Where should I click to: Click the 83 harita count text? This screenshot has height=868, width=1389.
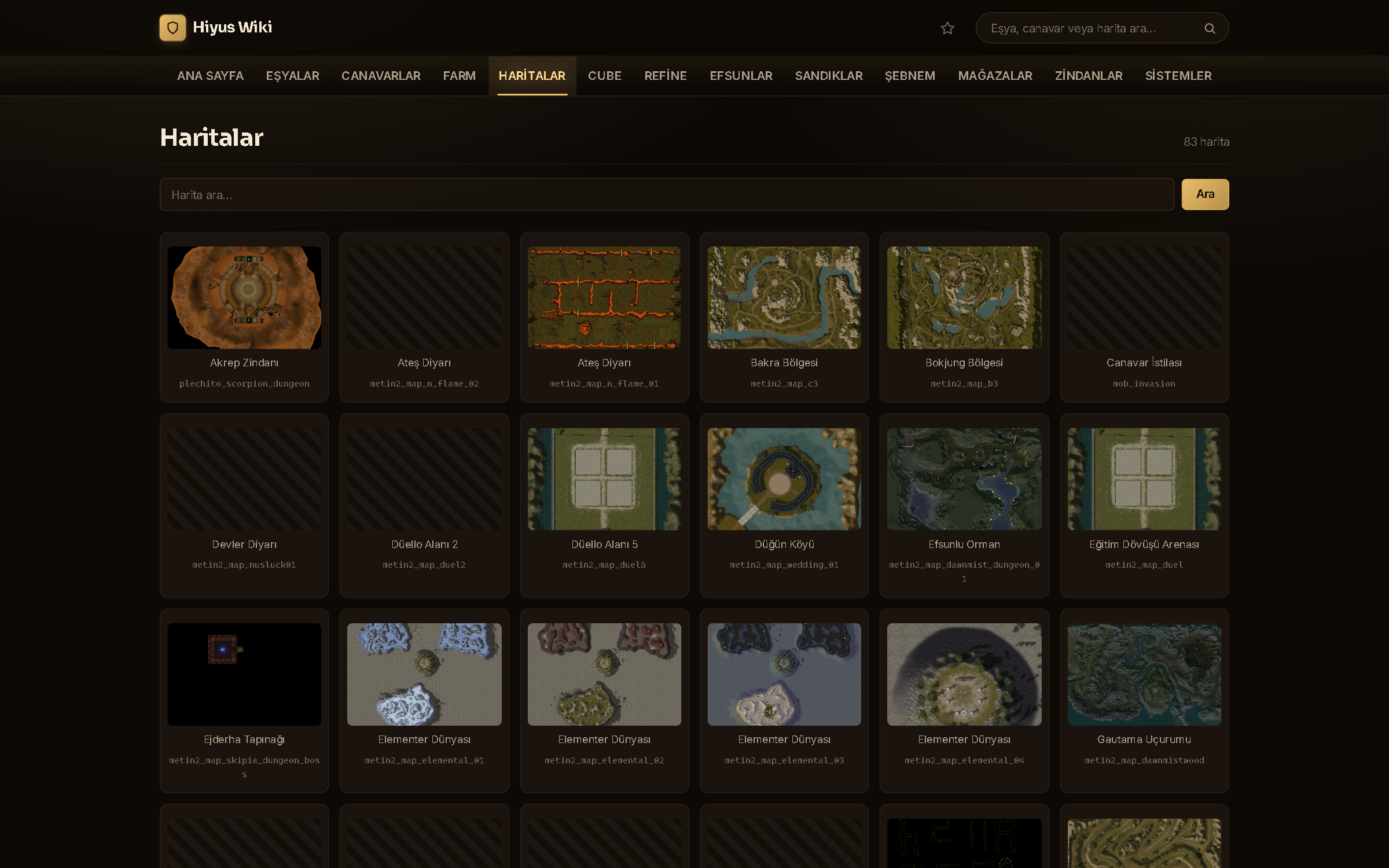click(x=1206, y=142)
